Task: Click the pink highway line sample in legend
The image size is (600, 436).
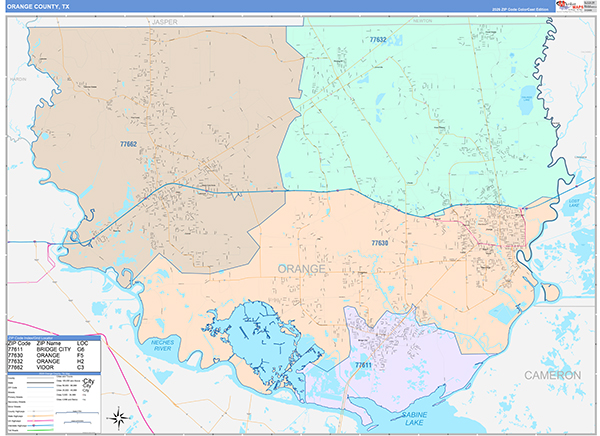Action: click(x=40, y=421)
